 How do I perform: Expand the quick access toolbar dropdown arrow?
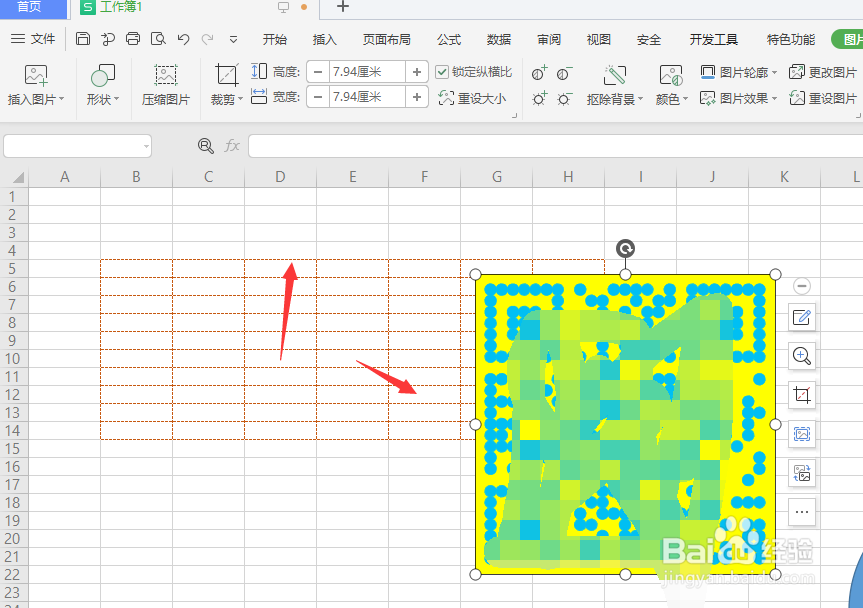233,40
